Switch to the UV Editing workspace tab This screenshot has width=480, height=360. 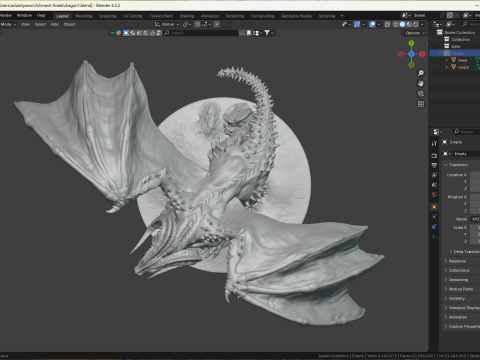132,16
